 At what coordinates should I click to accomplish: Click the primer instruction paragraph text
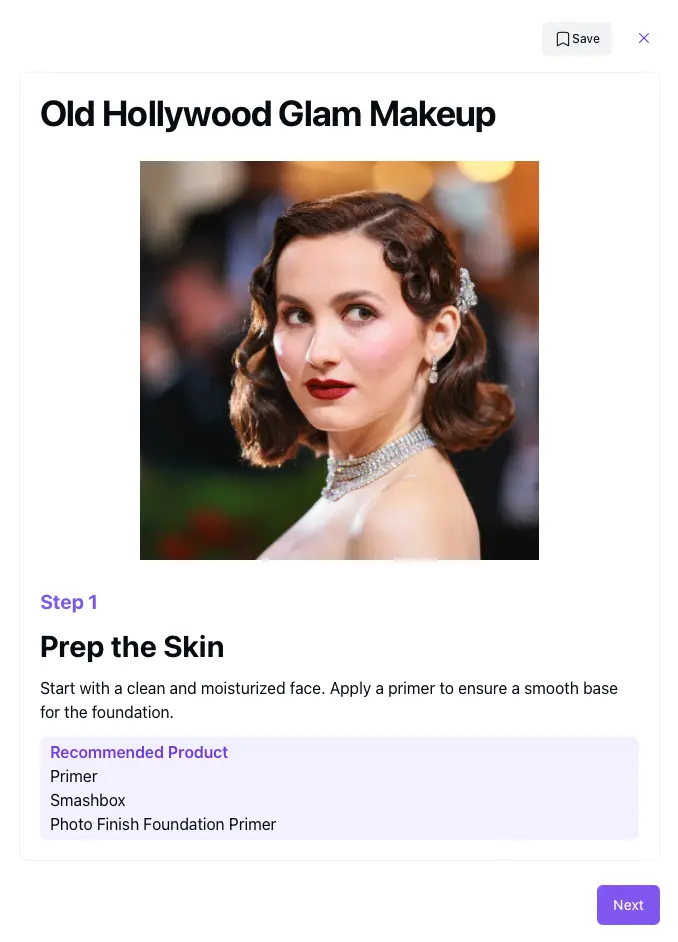point(329,700)
